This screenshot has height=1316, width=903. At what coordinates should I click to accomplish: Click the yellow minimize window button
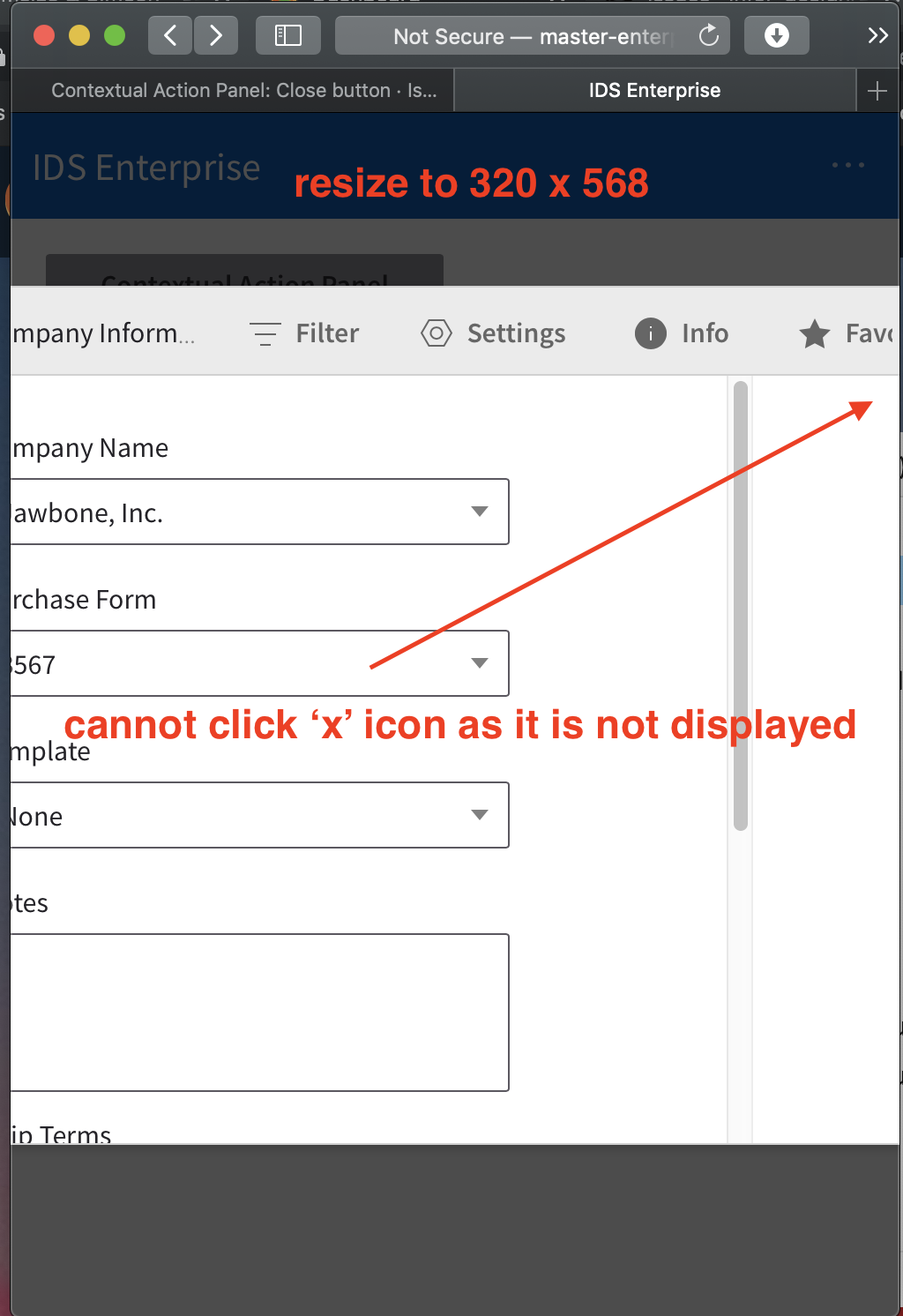click(79, 35)
